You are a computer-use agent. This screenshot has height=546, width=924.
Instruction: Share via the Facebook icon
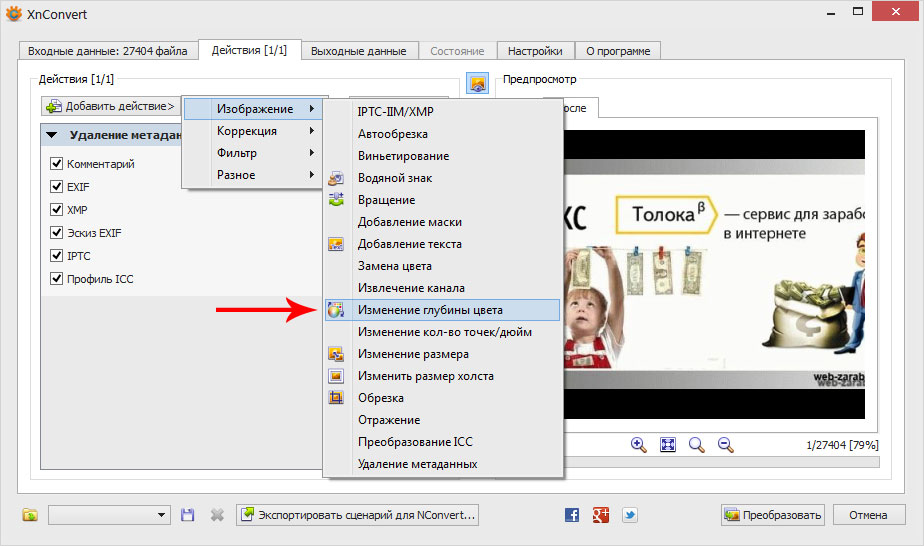[572, 515]
